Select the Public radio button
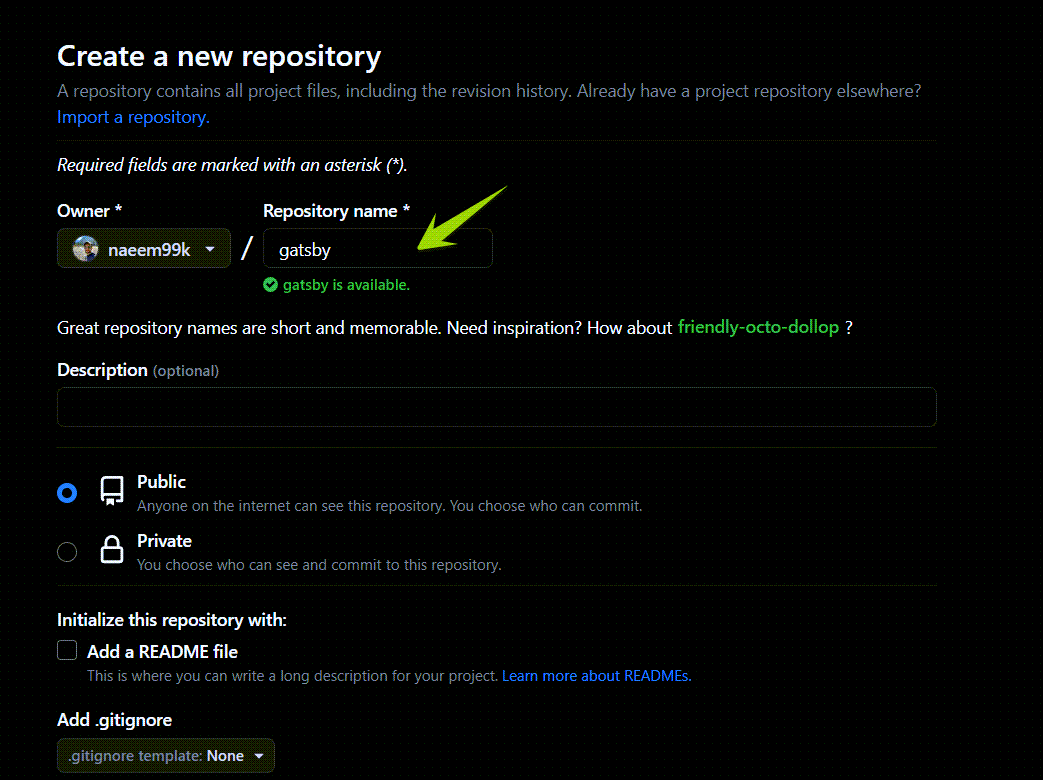The image size is (1043, 780). pyautogui.click(x=67, y=493)
